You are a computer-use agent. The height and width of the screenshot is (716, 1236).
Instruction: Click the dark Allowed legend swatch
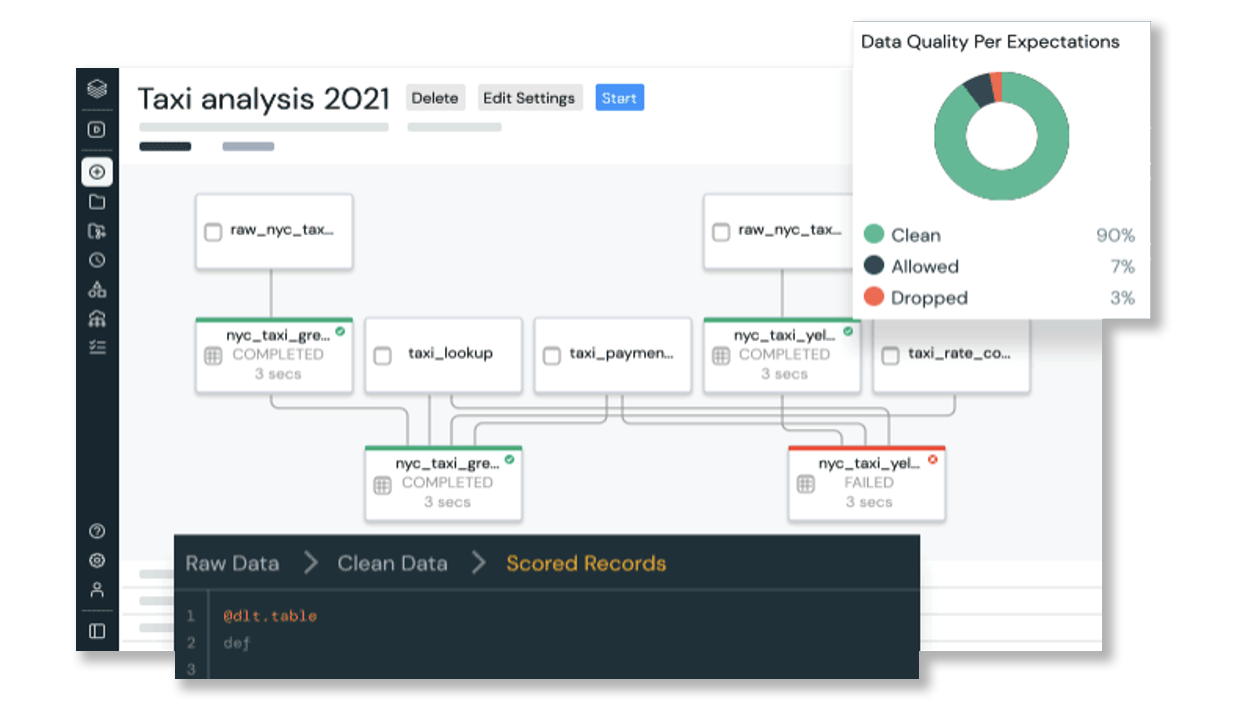[x=874, y=266]
